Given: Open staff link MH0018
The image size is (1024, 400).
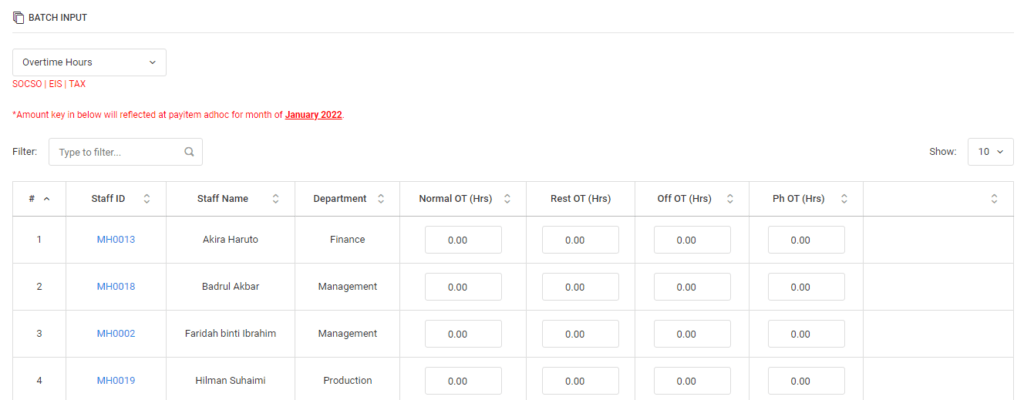Looking at the screenshot, I should (x=116, y=286).
